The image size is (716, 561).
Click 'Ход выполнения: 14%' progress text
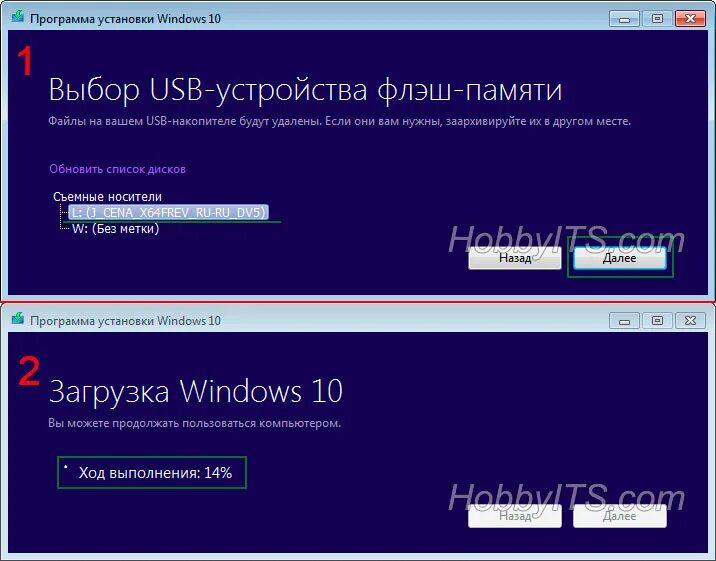155,472
